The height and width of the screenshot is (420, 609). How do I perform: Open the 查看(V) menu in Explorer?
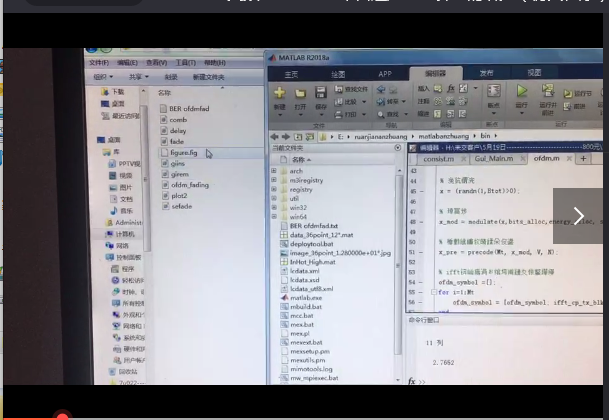tap(156, 63)
